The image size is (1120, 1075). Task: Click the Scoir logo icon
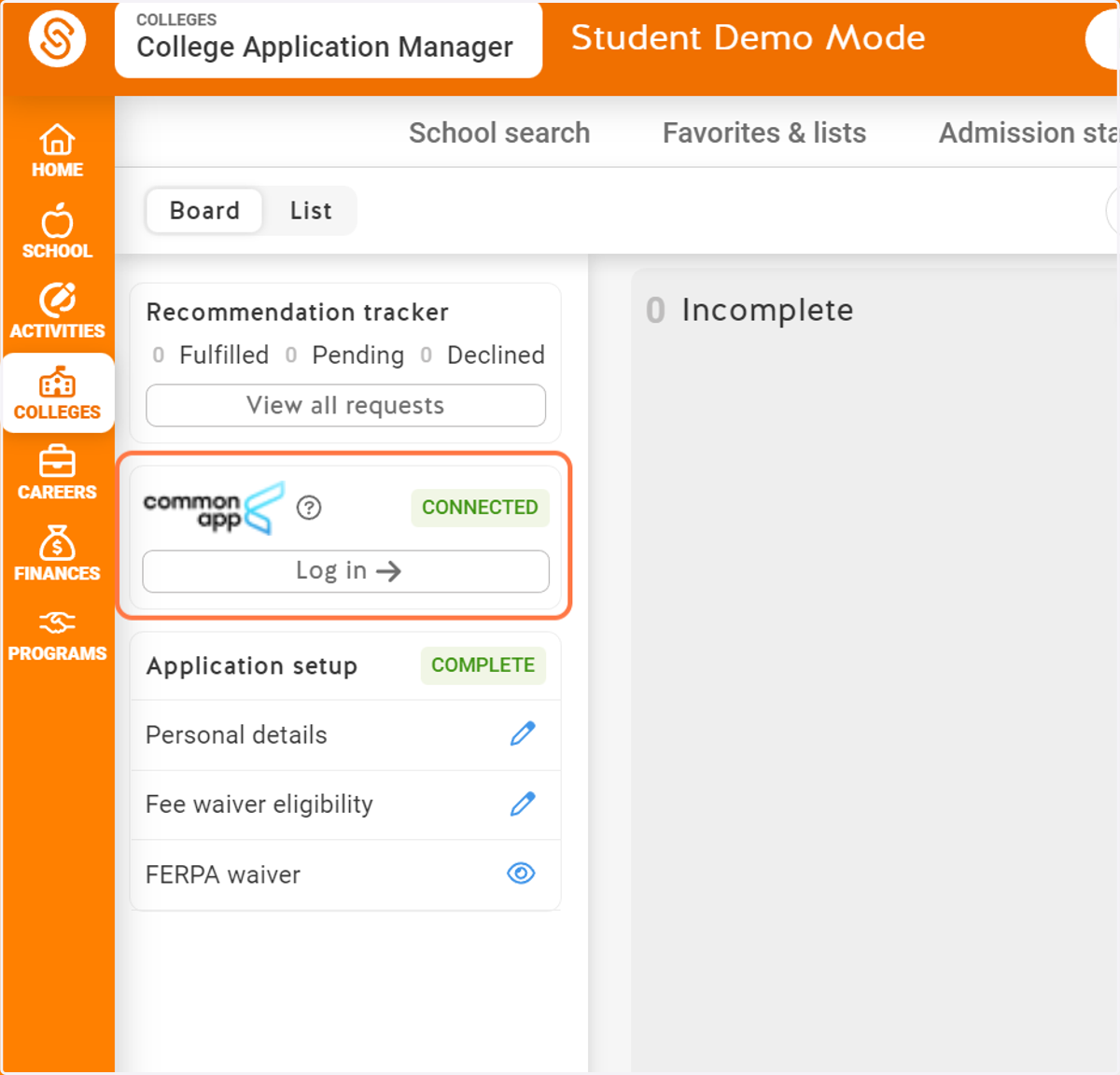[57, 39]
